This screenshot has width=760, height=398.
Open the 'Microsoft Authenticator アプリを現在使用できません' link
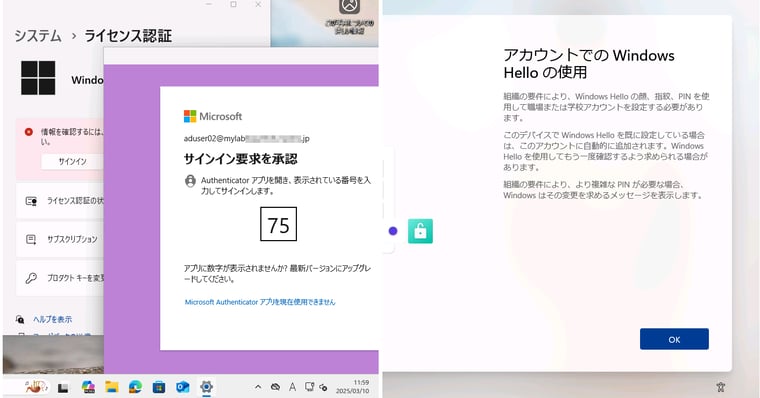(260, 302)
